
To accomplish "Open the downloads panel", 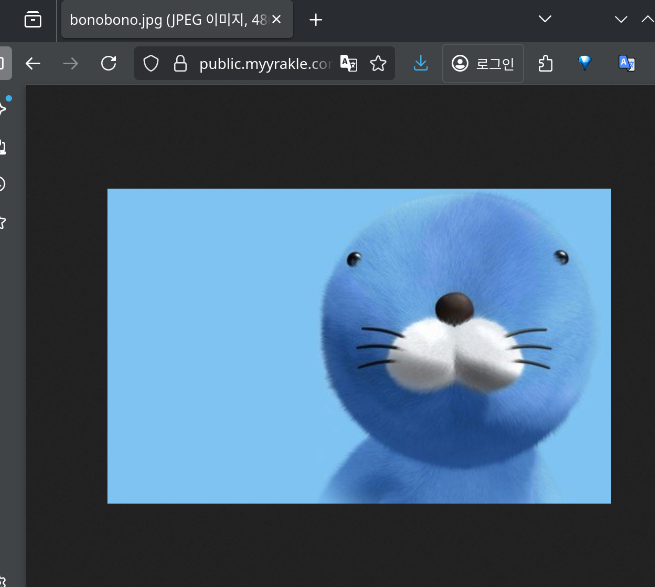I will coord(421,64).
